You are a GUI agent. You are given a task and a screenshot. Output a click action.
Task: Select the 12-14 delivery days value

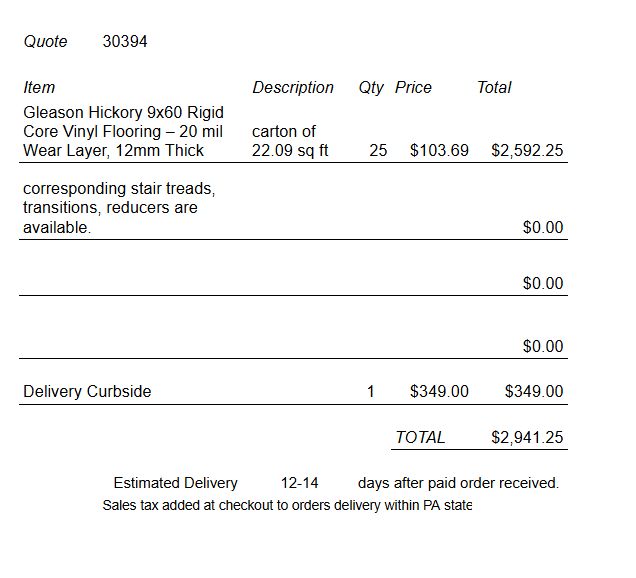click(300, 483)
